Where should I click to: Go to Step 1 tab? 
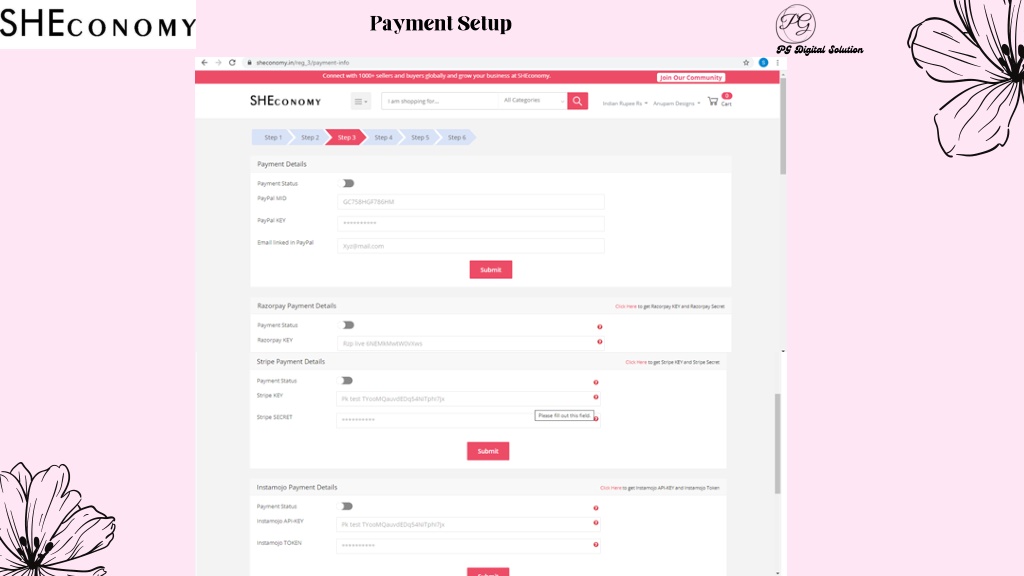tap(273, 137)
